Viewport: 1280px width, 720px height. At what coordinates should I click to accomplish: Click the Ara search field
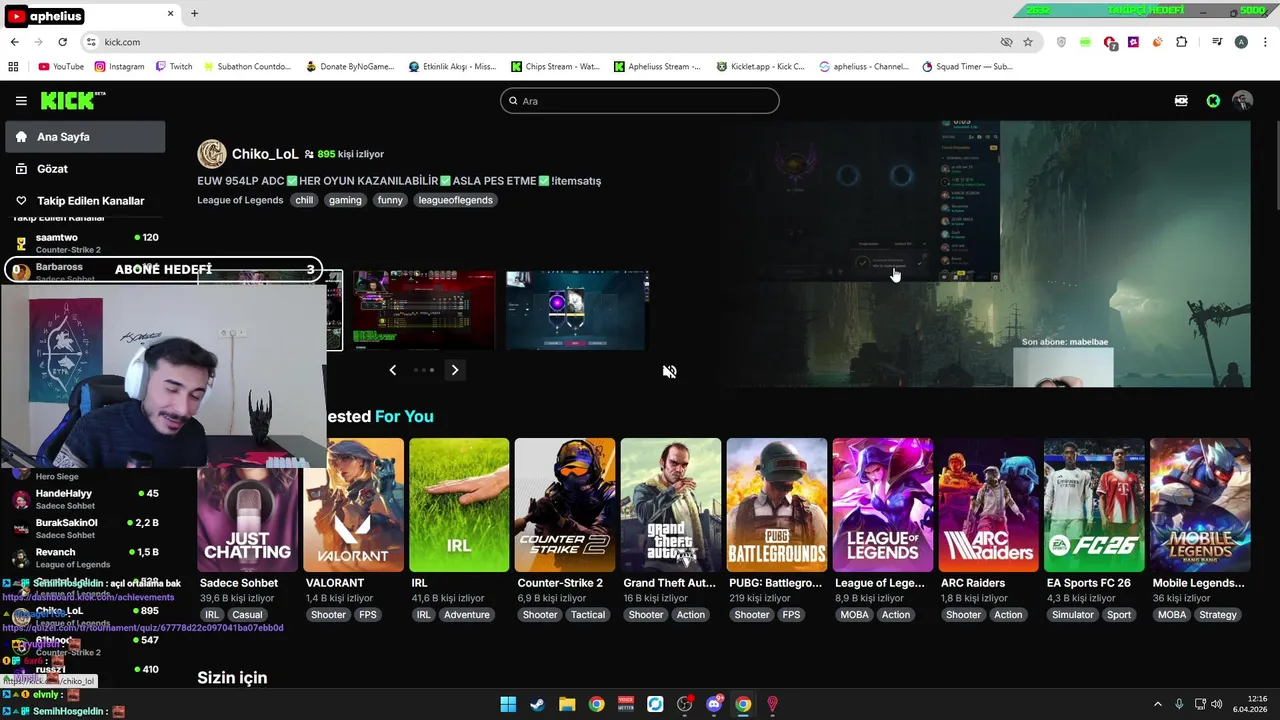640,101
